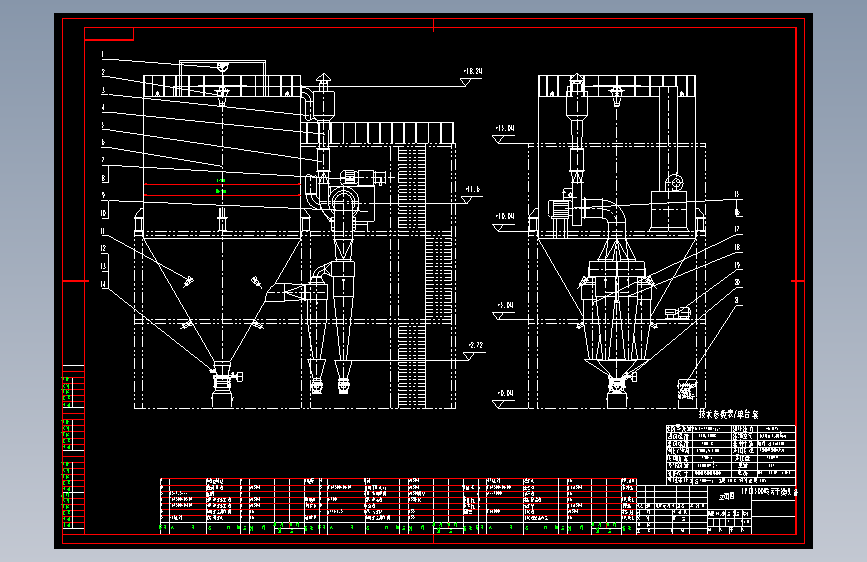Screen dimensions: 867x562
Task: Click part callout number 4 on the left view
Action: coord(103,107)
